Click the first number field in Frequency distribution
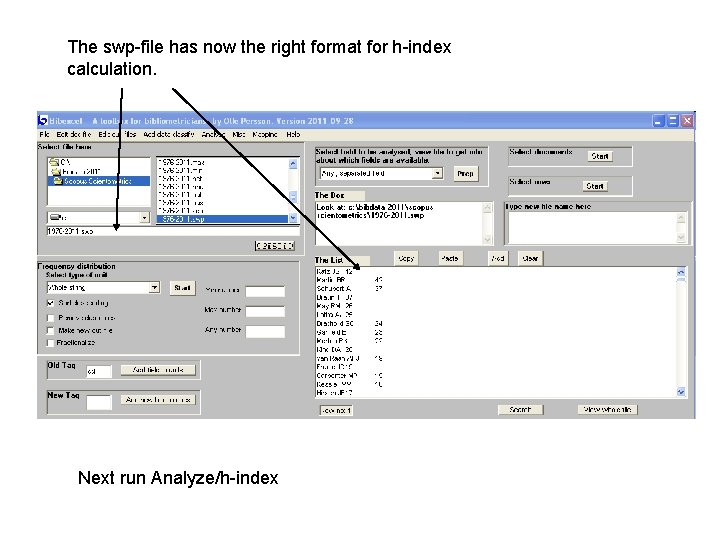Screen dimensions: 720x540 265,291
